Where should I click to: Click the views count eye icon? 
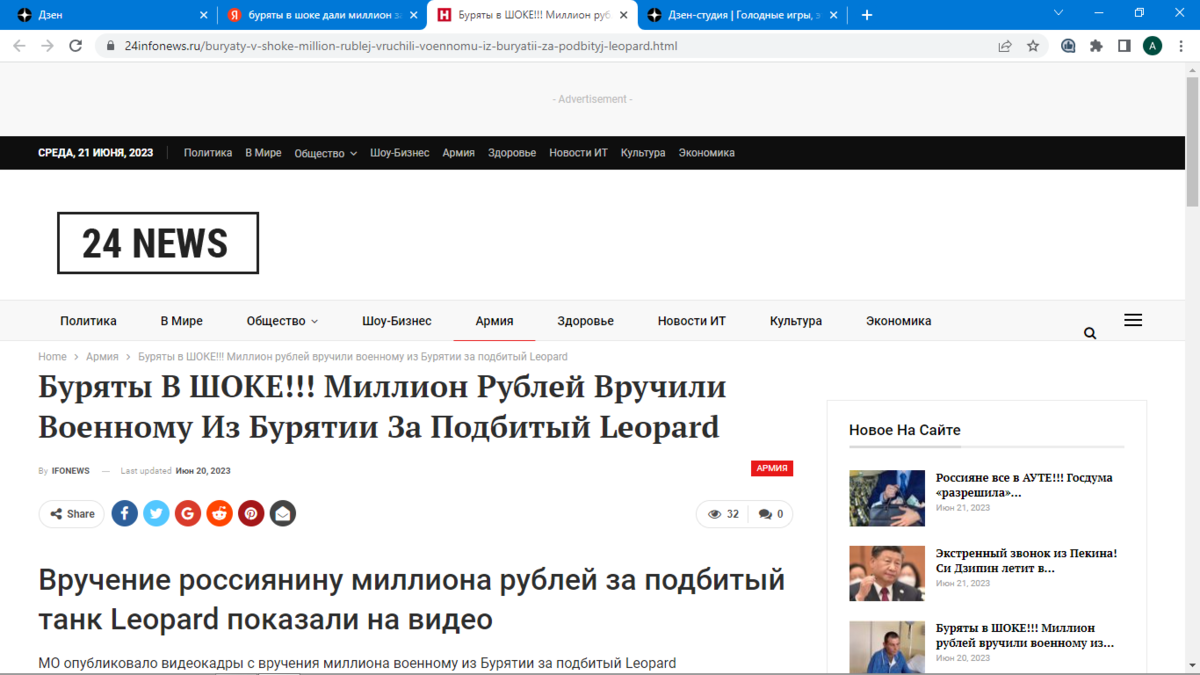click(714, 514)
